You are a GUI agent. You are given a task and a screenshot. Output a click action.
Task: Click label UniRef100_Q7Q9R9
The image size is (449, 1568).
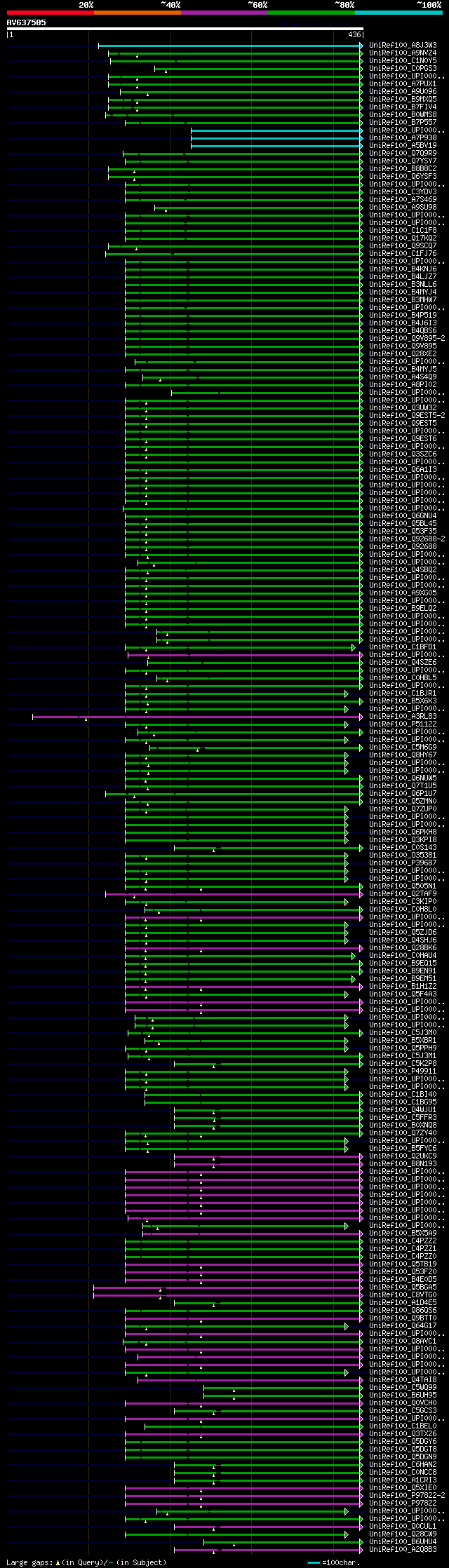point(403,154)
